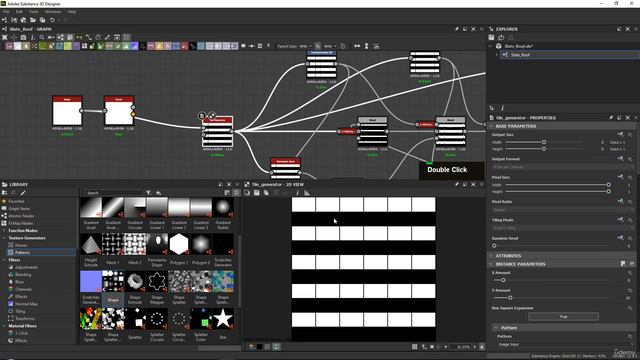The image size is (640, 360).
Task: Click the fit-to-view icon in graph toolbar
Action: tap(4, 37)
